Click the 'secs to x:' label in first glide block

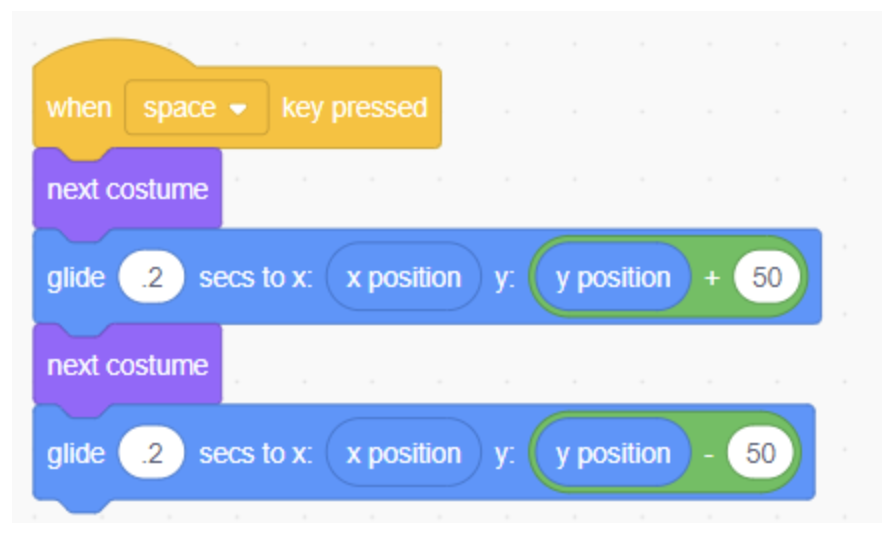point(256,278)
